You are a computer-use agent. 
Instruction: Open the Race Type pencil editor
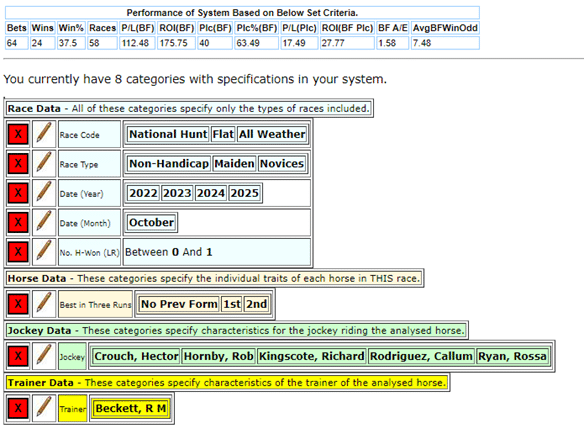click(x=44, y=163)
